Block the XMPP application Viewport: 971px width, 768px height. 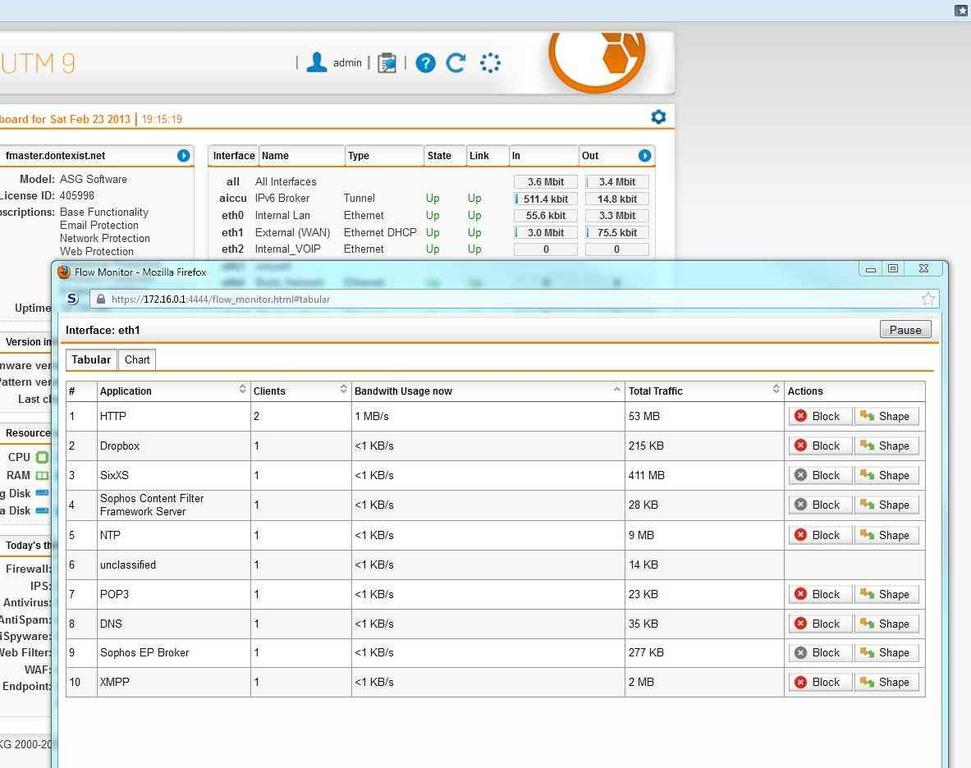click(819, 682)
